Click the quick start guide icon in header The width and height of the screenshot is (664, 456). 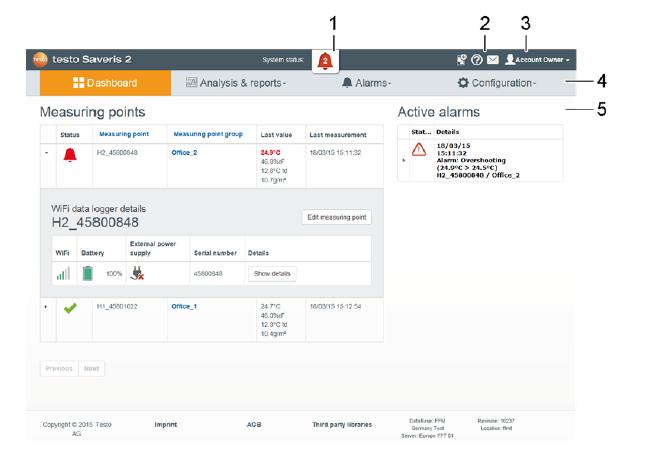(462, 60)
